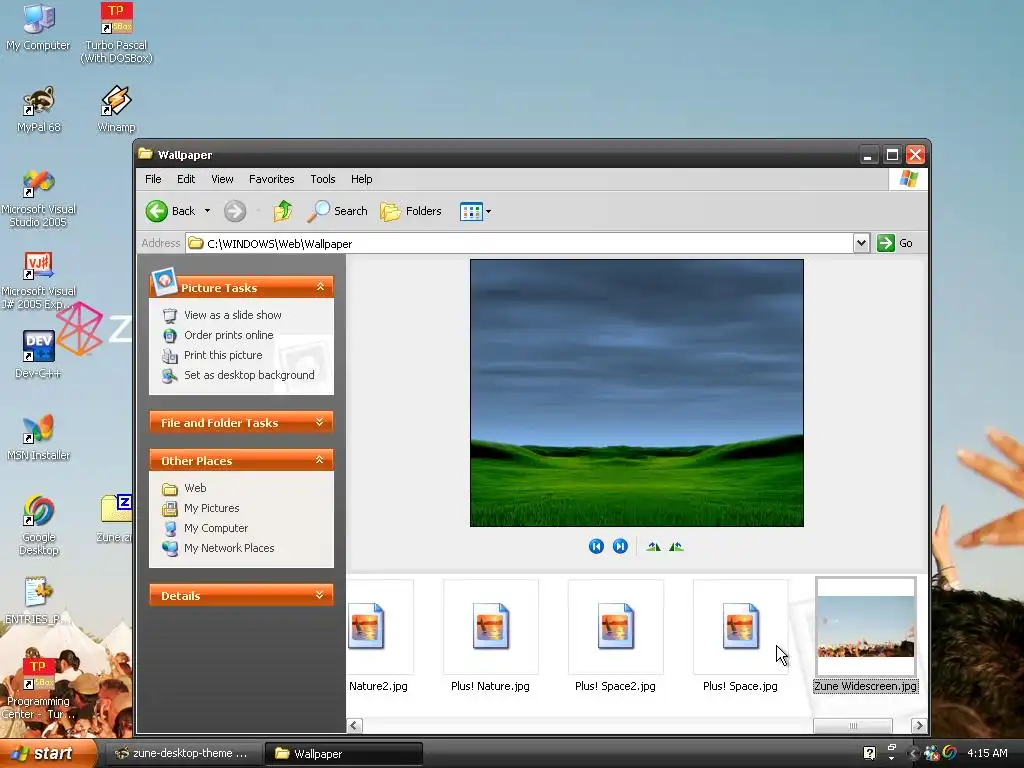Select the MSN Installer desktop icon
1024x768 pixels.
[x=39, y=438]
